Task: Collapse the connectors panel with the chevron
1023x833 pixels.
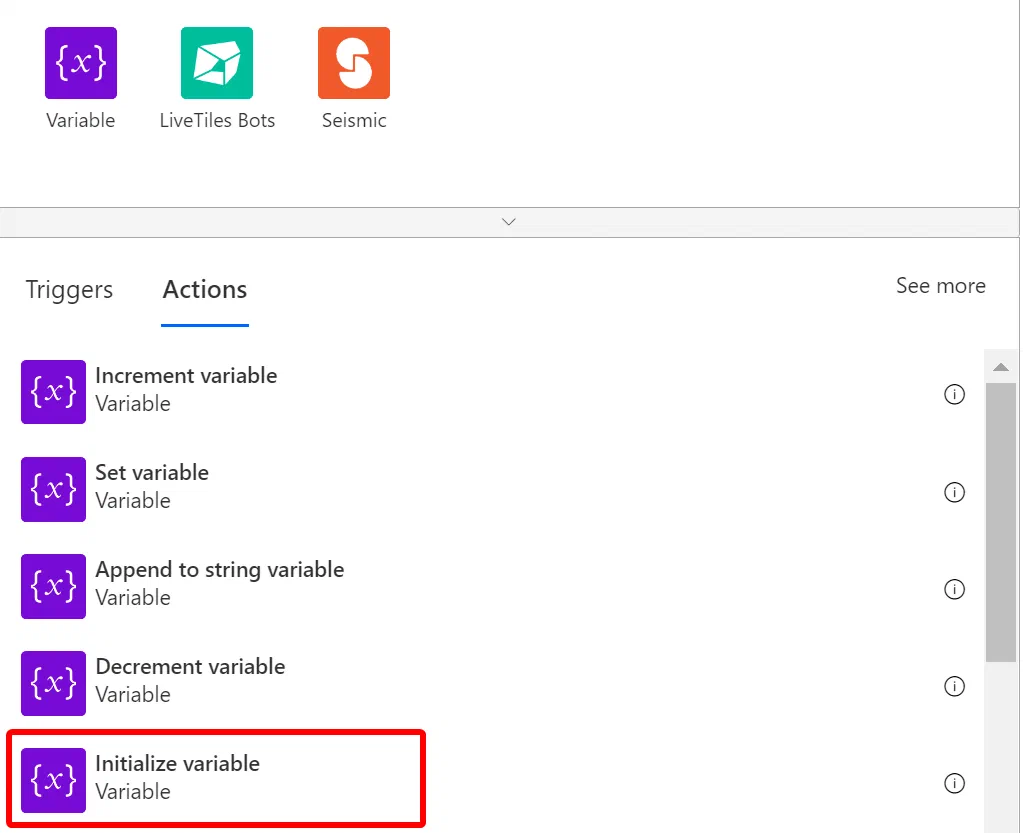Action: point(509,222)
